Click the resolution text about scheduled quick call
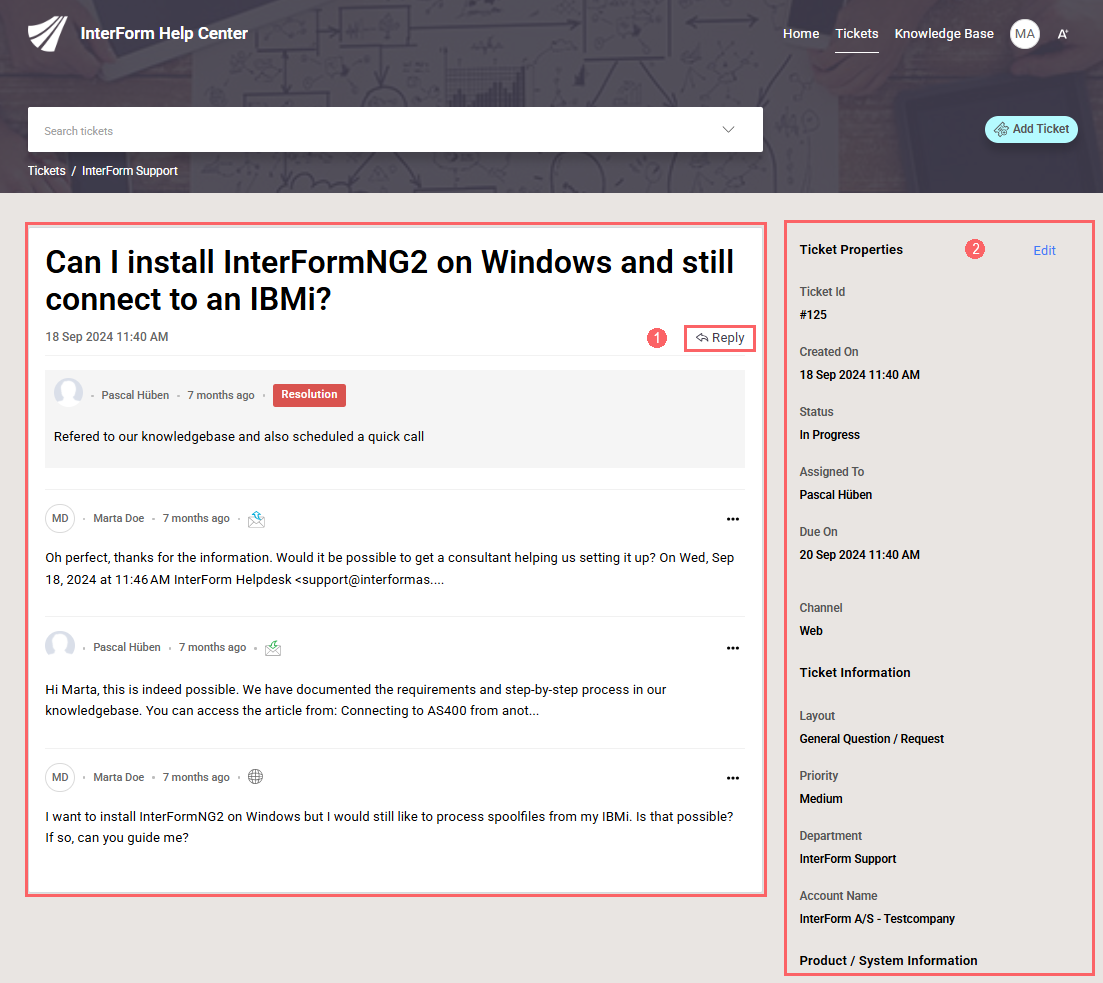The image size is (1103, 983). click(239, 436)
